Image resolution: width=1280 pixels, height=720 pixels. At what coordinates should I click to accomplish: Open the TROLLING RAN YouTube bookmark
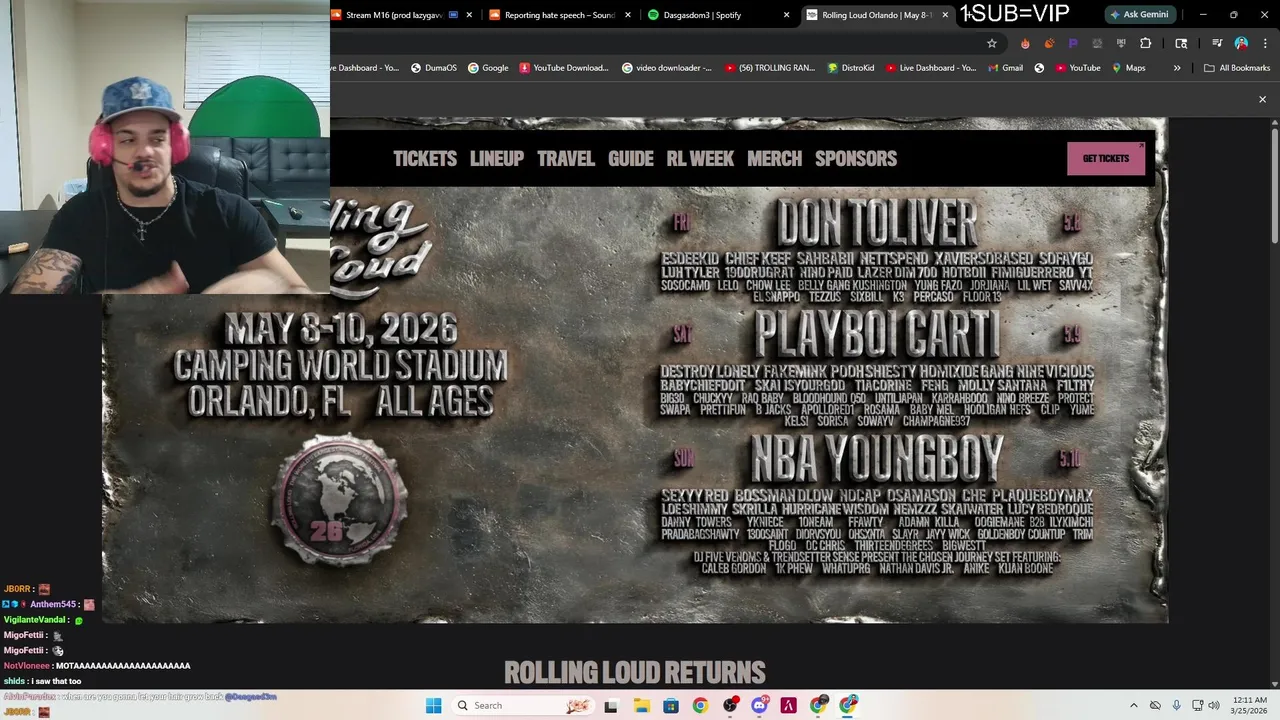(770, 68)
